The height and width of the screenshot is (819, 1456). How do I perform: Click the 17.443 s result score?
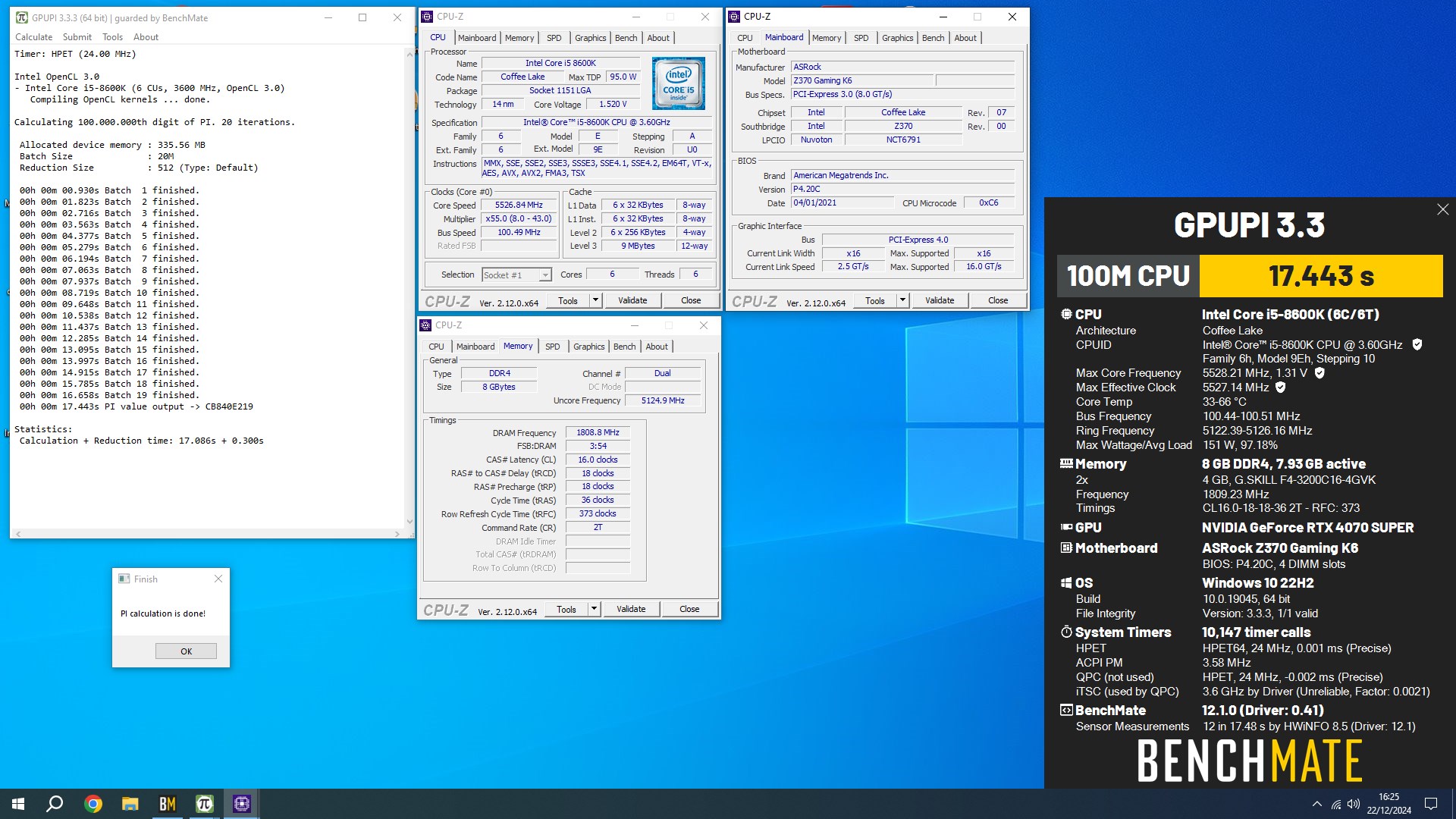1321,276
